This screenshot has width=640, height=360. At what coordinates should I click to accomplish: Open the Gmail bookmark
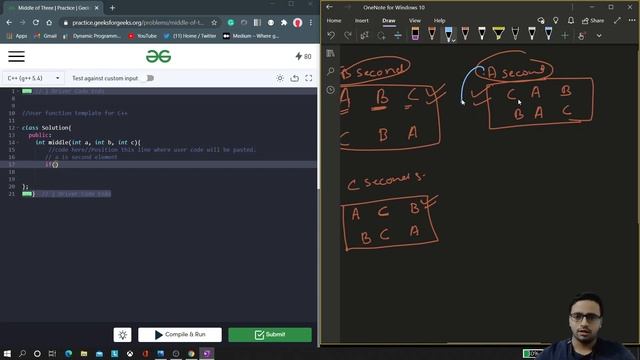(45, 36)
